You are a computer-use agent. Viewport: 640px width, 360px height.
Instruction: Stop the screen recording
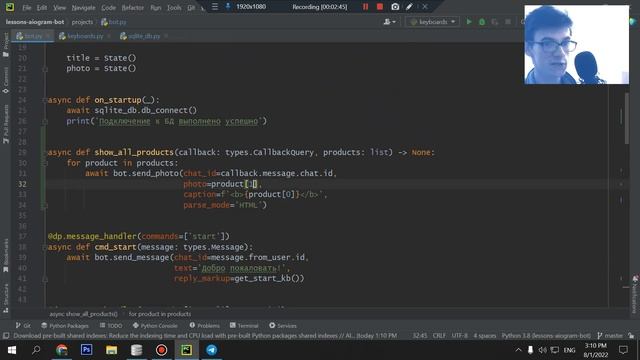(380, 7)
